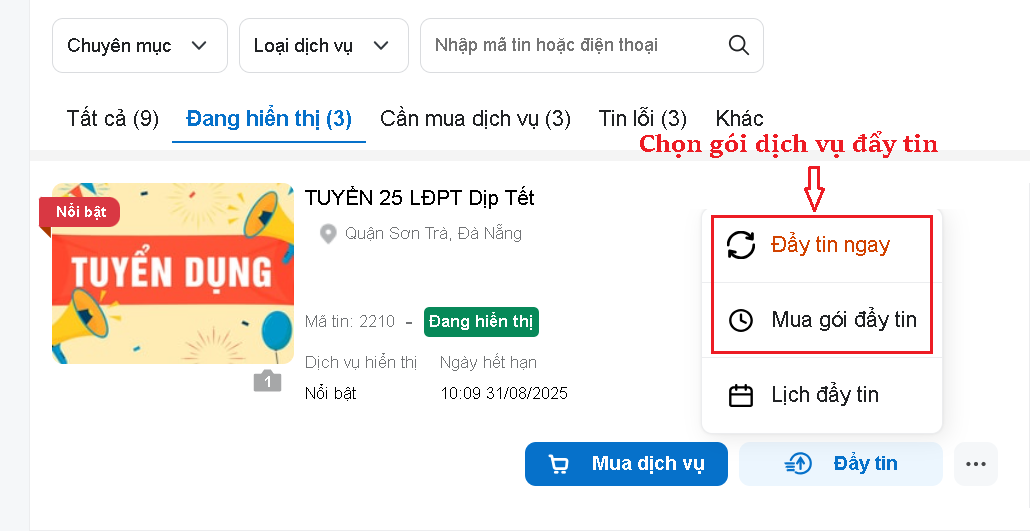Focus the Nhập mã tin search field
The height and width of the screenshot is (531, 1030).
[x=575, y=45]
